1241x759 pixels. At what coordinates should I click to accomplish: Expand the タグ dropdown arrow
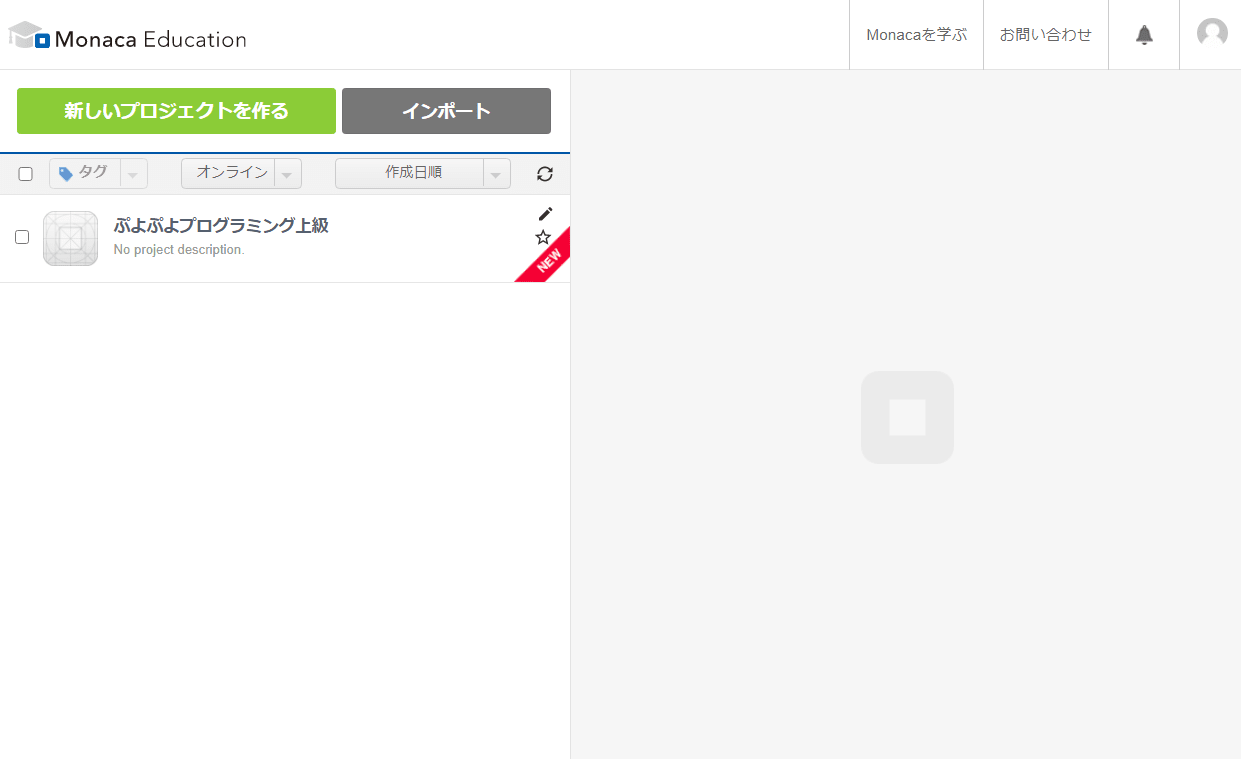pyautogui.click(x=133, y=174)
